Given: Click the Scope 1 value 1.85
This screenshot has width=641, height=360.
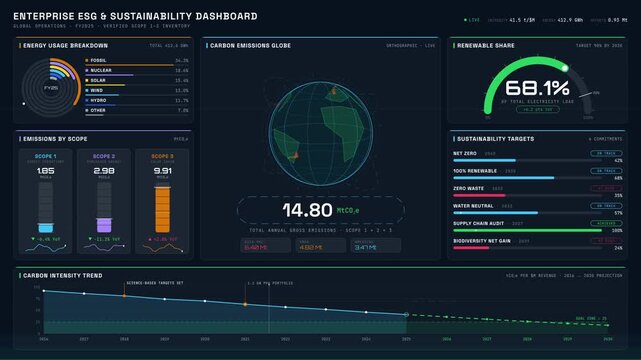Looking at the screenshot, I should [45, 171].
